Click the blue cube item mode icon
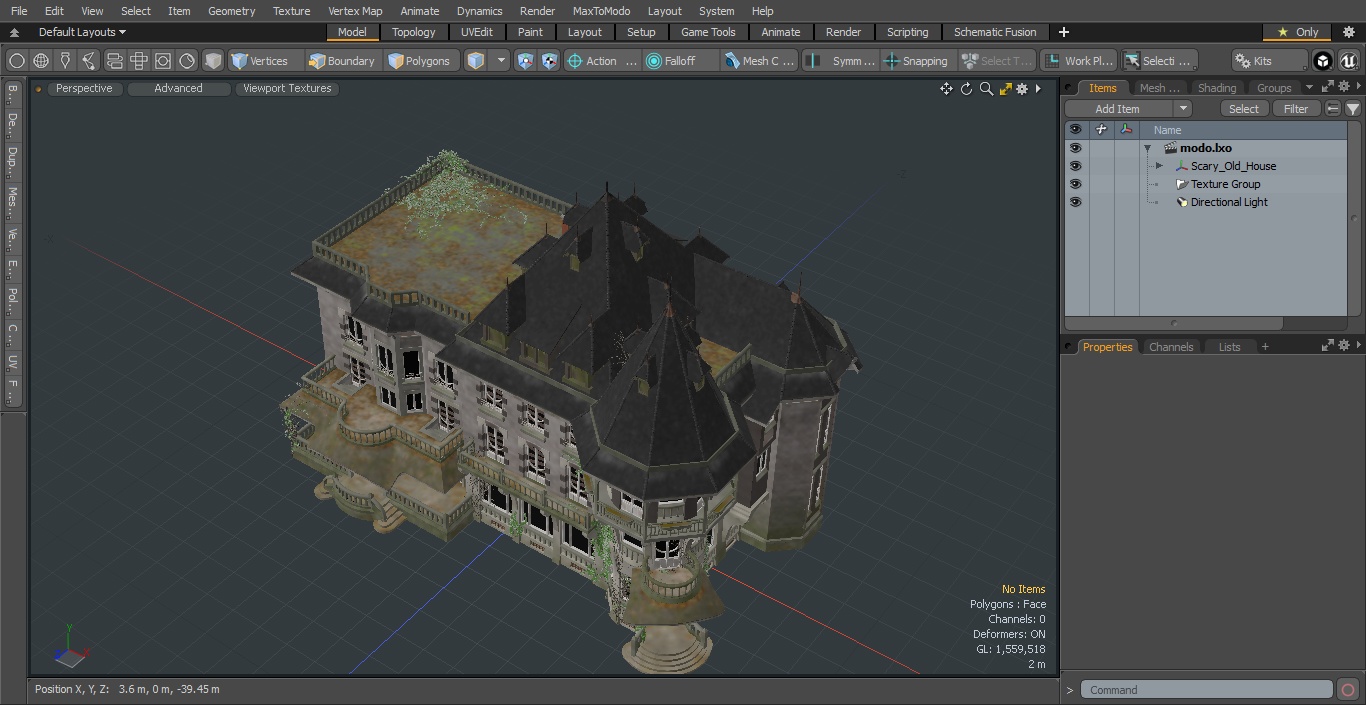This screenshot has width=1366, height=705. point(476,61)
